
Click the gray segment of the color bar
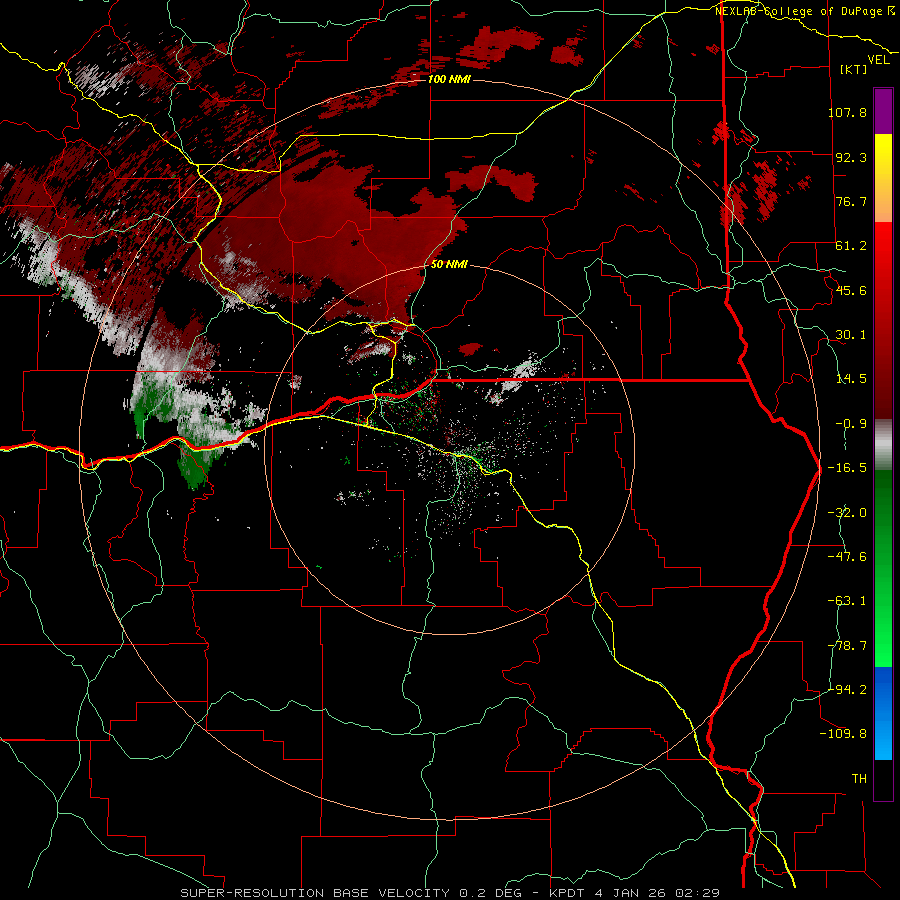pos(883,445)
